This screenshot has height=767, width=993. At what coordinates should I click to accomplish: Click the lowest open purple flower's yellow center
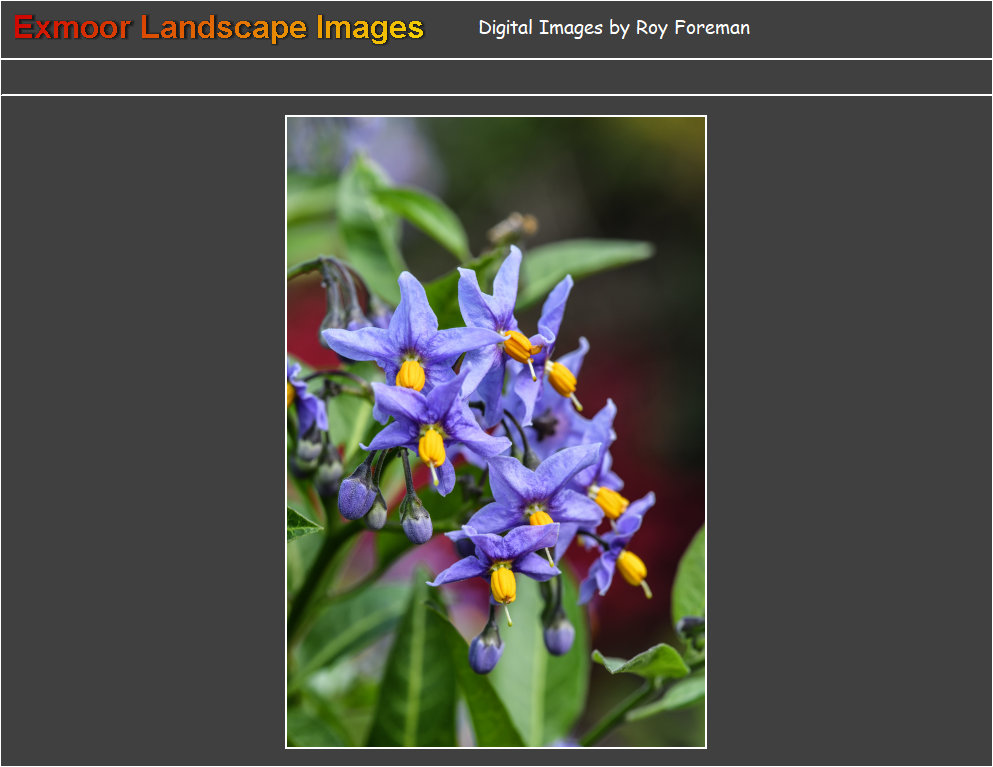click(x=503, y=583)
